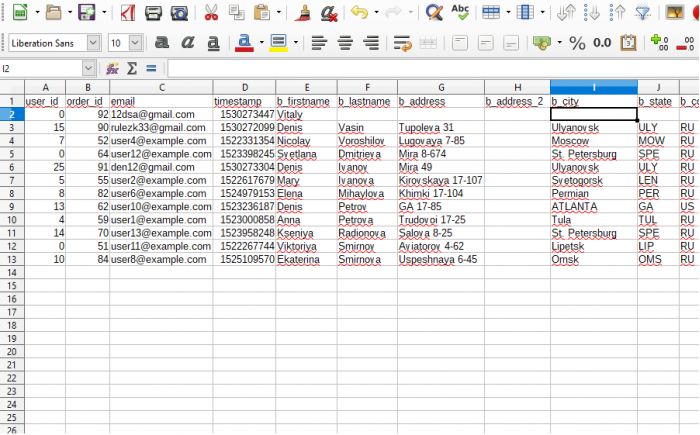Image resolution: width=700 pixels, height=435 pixels.
Task: Open undo history dropdown arrow
Action: [x=376, y=13]
